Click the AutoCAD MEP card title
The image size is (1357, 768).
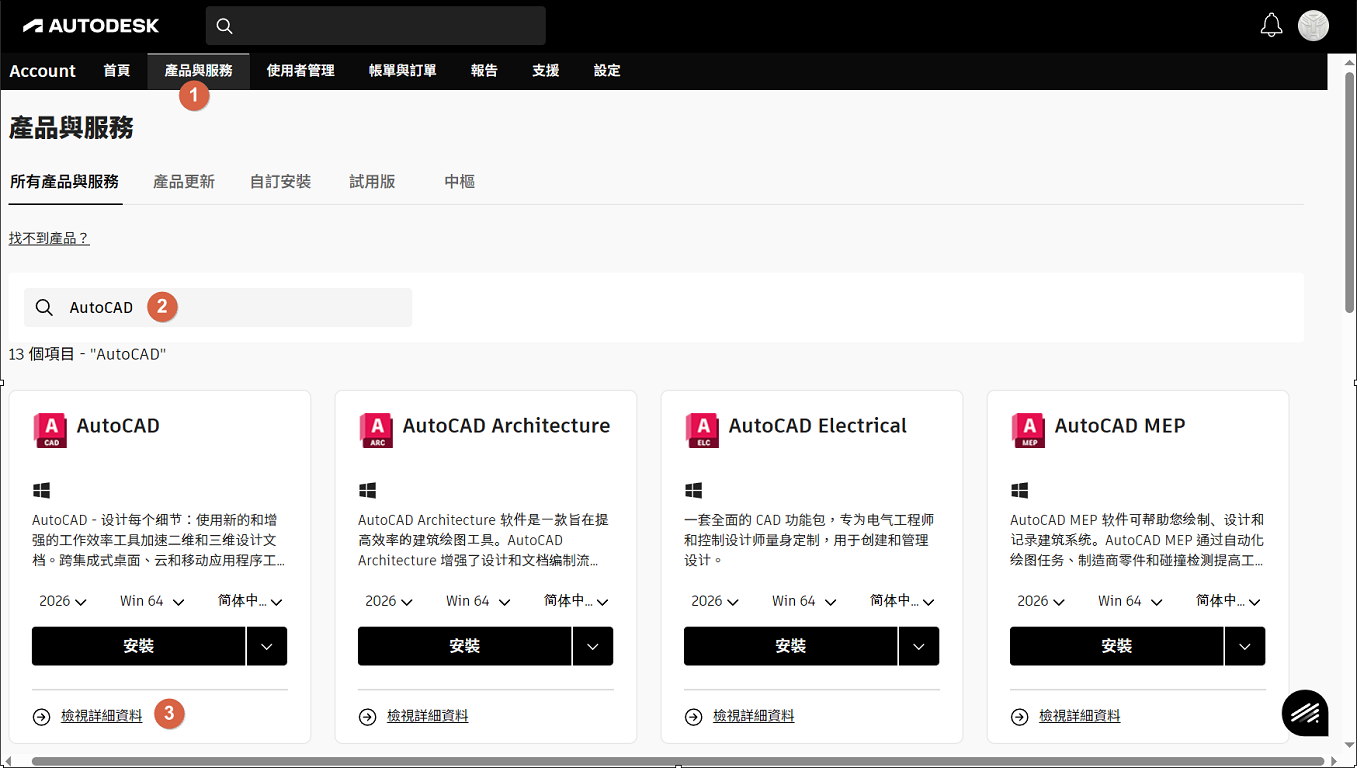tap(1120, 426)
